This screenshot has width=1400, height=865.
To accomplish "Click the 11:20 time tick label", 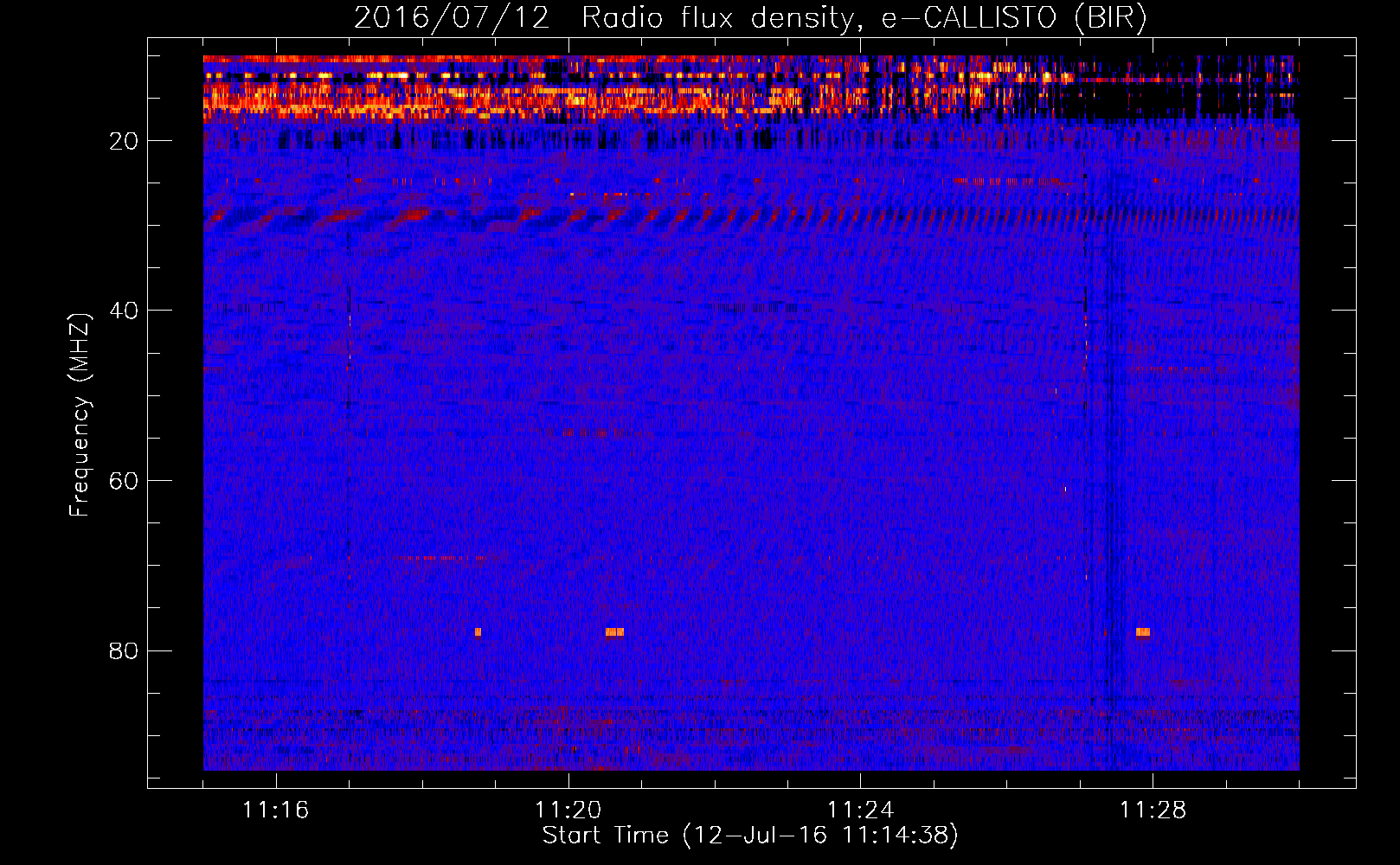I will point(568,811).
